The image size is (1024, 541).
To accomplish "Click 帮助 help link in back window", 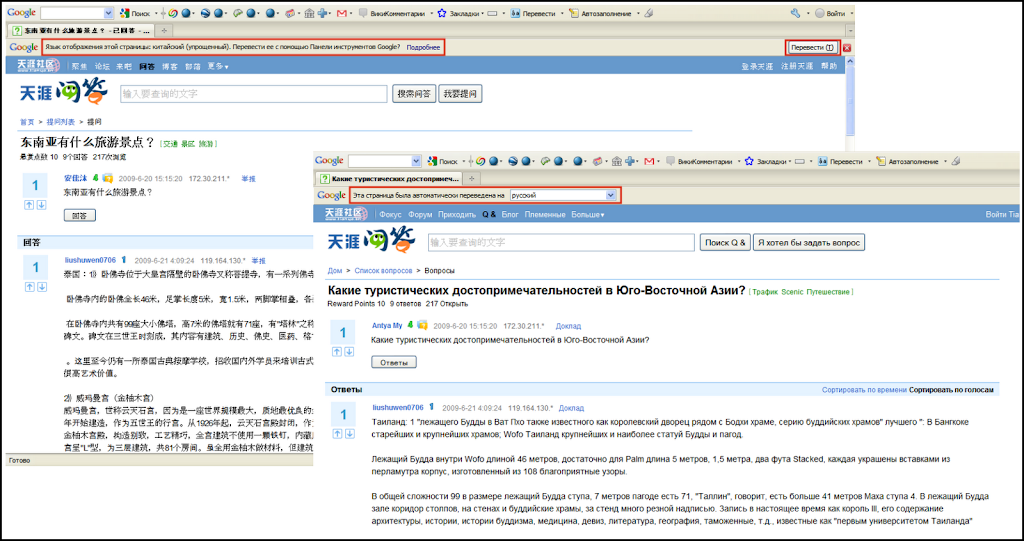I will [x=829, y=66].
